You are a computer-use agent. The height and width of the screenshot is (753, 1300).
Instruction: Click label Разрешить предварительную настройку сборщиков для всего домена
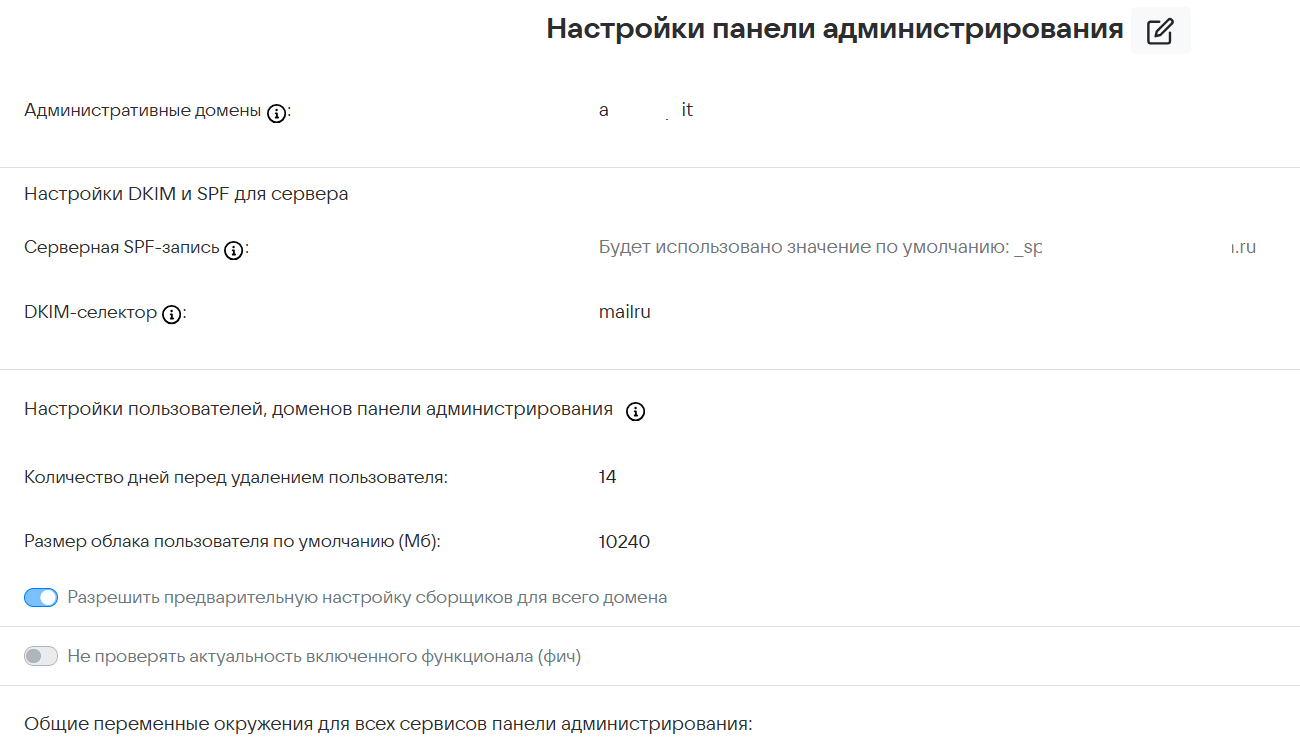367,598
